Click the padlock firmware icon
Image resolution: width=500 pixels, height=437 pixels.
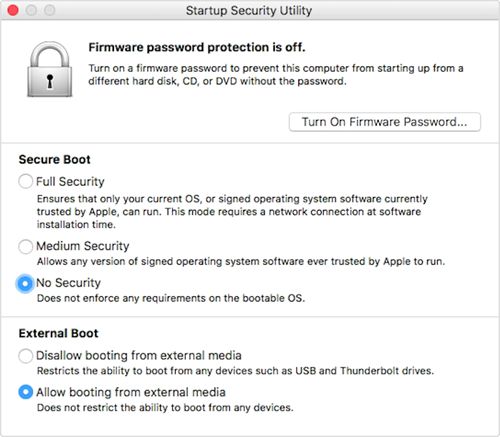coord(50,69)
